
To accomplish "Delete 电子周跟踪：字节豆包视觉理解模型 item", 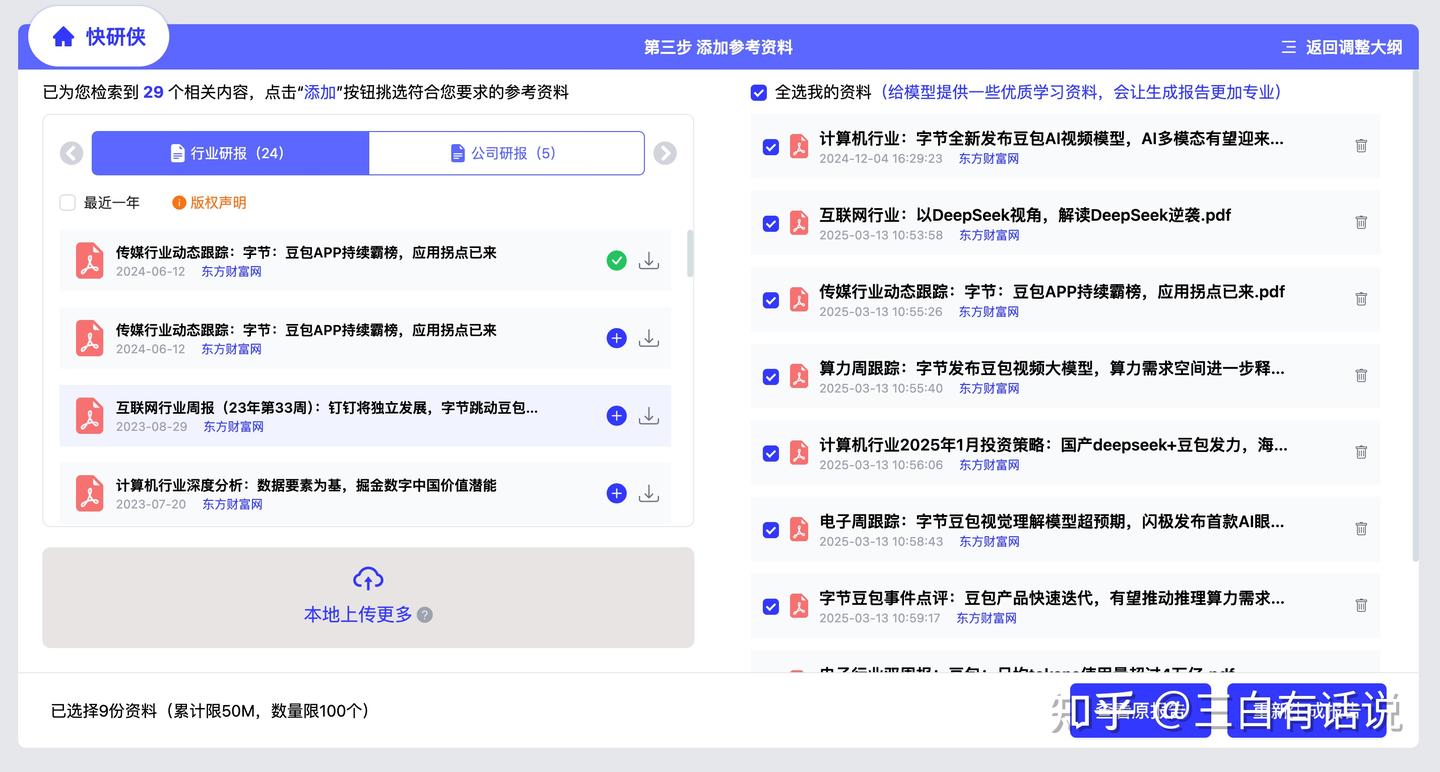I will (1361, 529).
